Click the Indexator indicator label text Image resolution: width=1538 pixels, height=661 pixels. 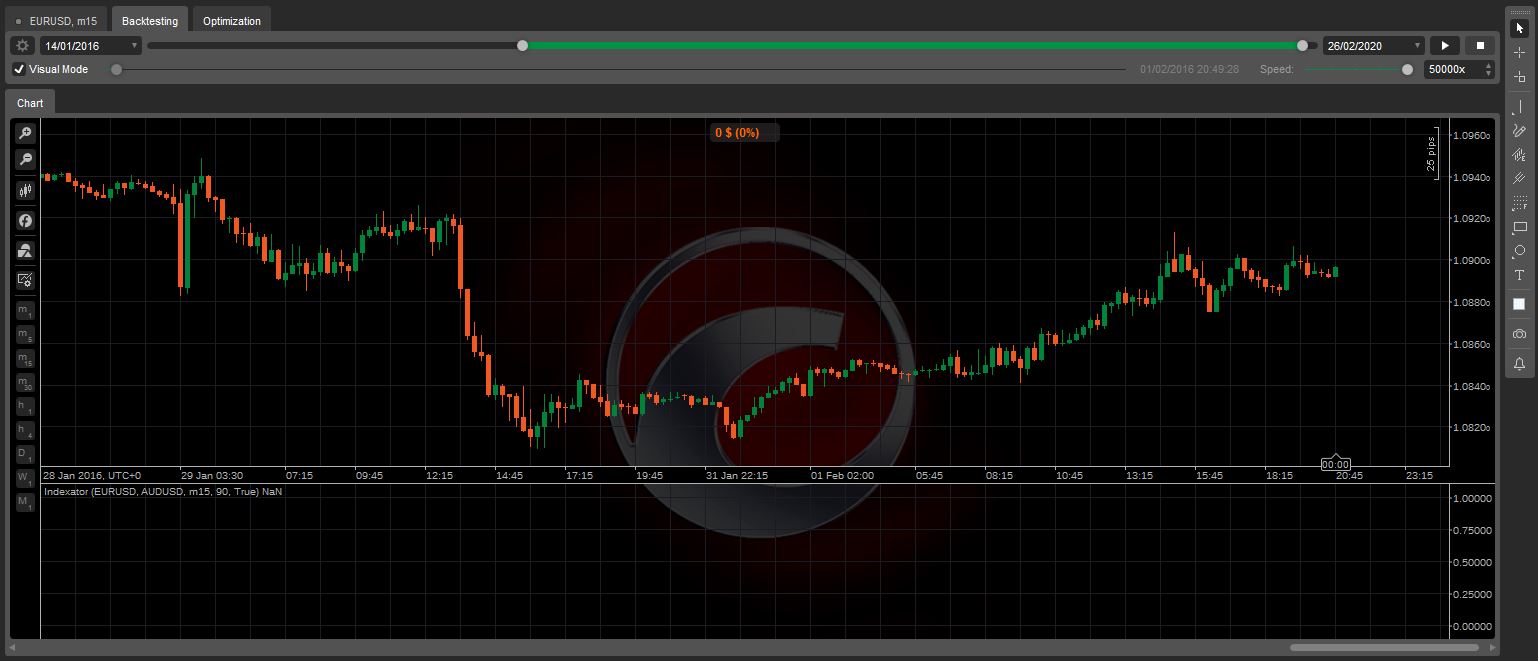[x=163, y=491]
